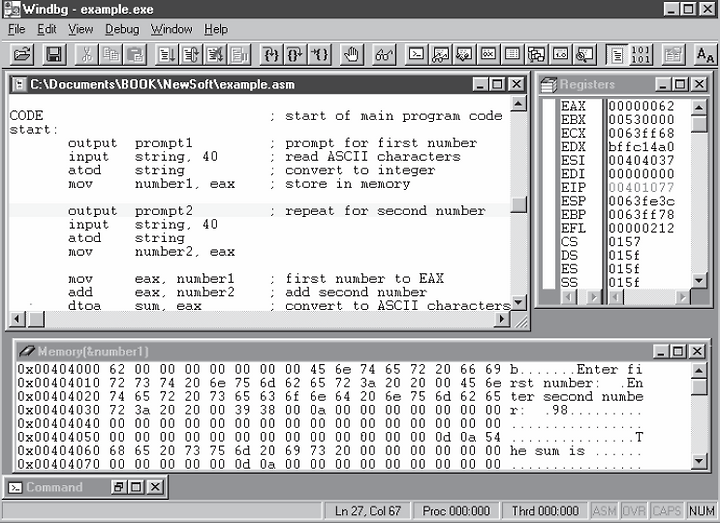Screen dimensions: 720x523
Task: Click the ESP value 0063fe3c
Action: pos(641,201)
